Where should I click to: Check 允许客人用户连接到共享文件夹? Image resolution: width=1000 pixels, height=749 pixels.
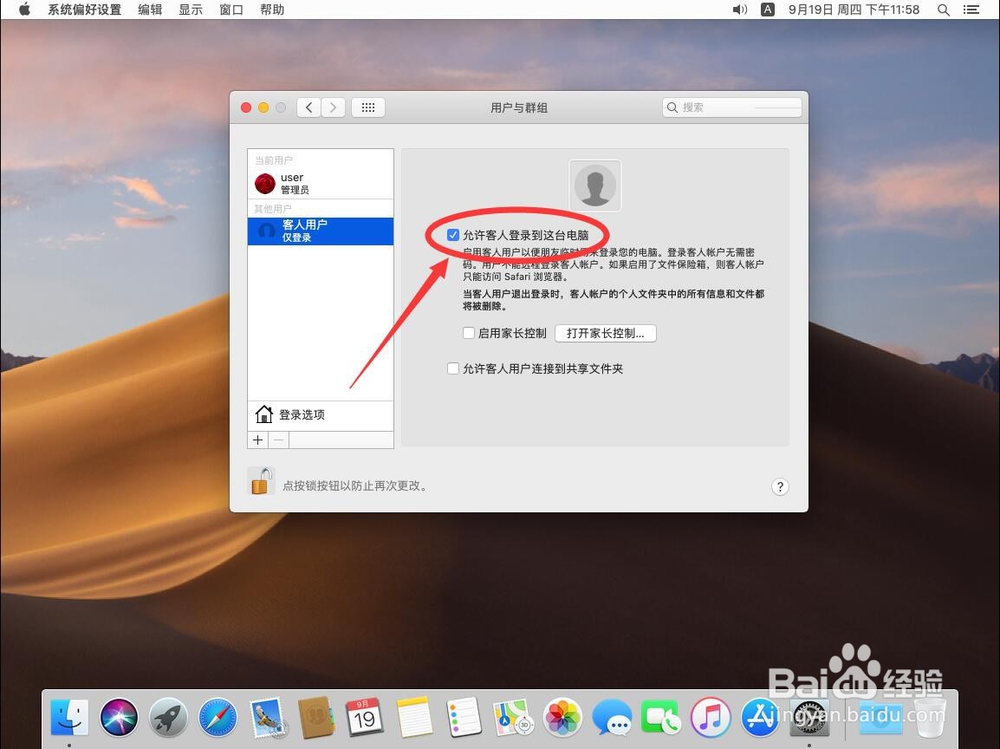click(x=453, y=368)
